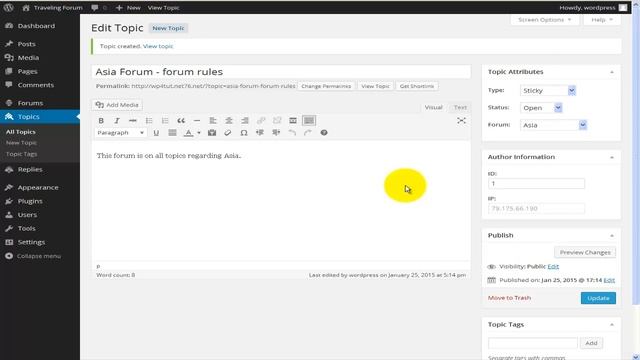Click Move to Trash link
This screenshot has height=360, width=640.
509,298
